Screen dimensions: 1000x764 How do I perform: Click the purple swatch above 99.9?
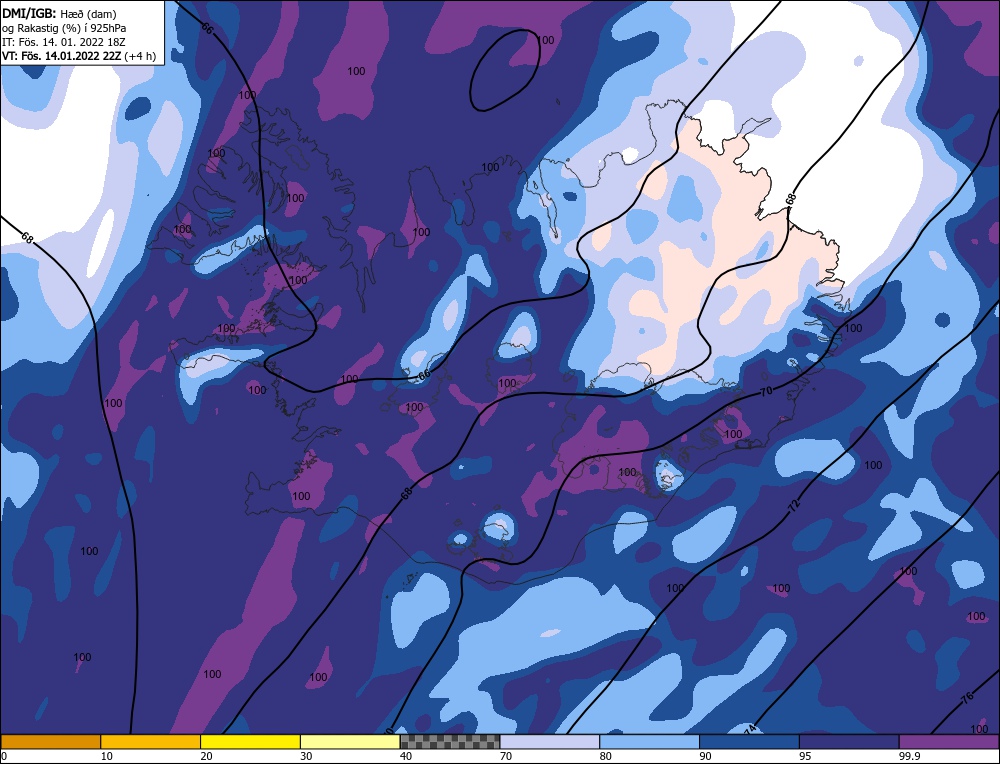[x=949, y=741]
